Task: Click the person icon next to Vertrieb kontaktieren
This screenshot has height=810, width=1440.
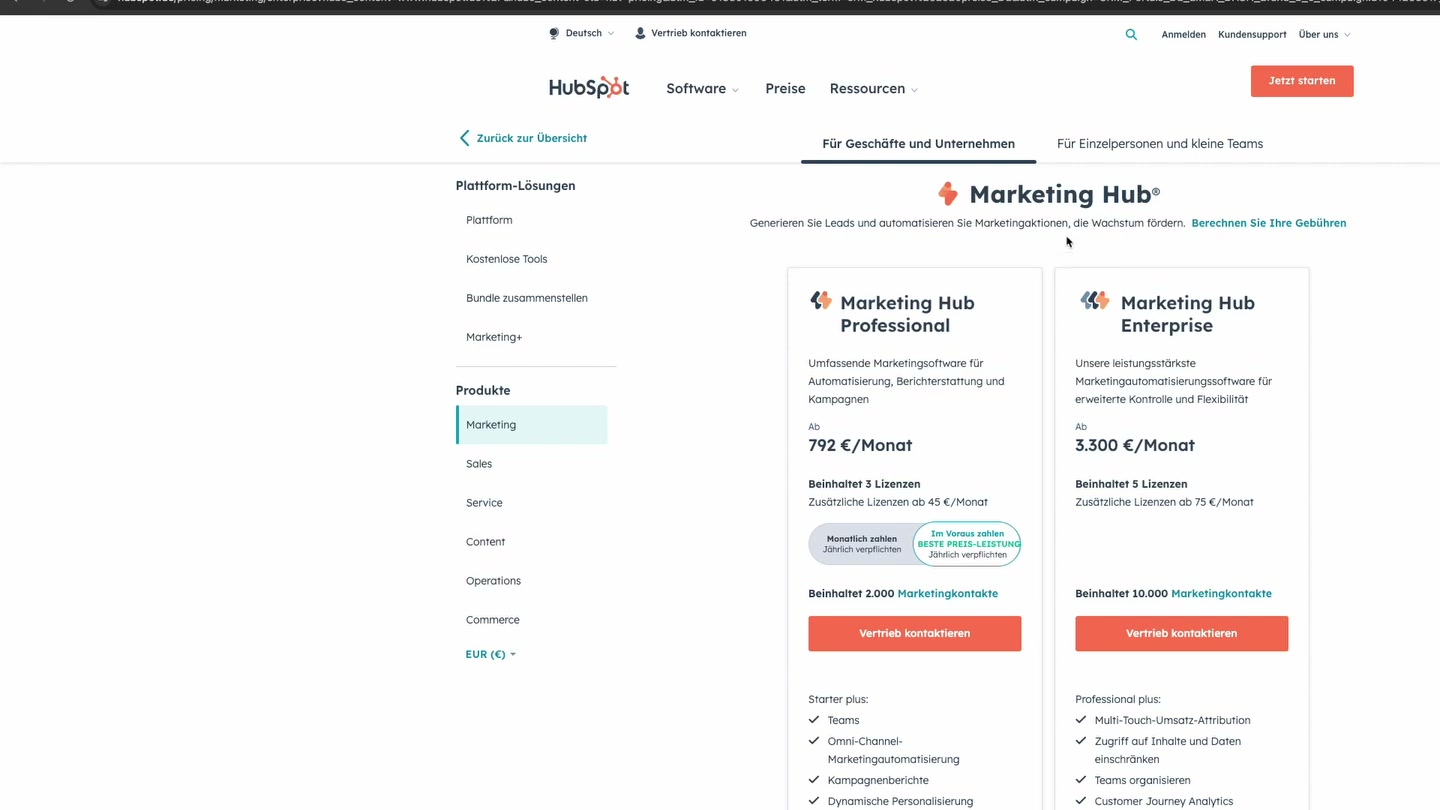Action: [x=639, y=32]
